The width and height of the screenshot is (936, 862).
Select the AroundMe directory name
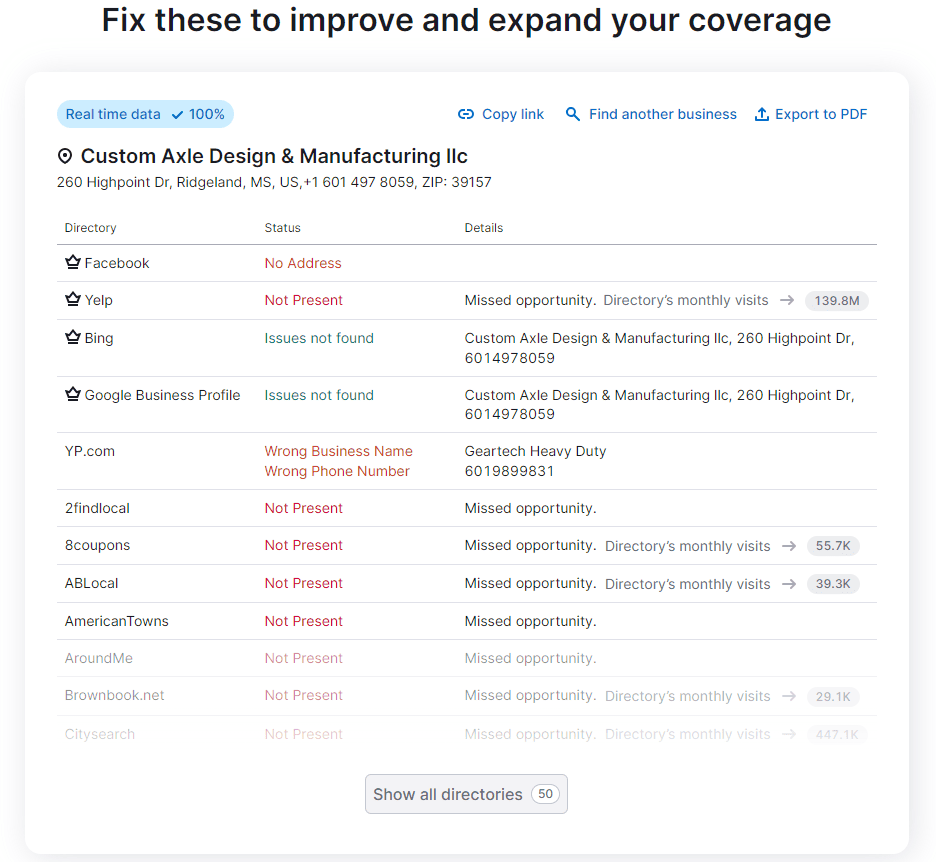pyautogui.click(x=98, y=658)
